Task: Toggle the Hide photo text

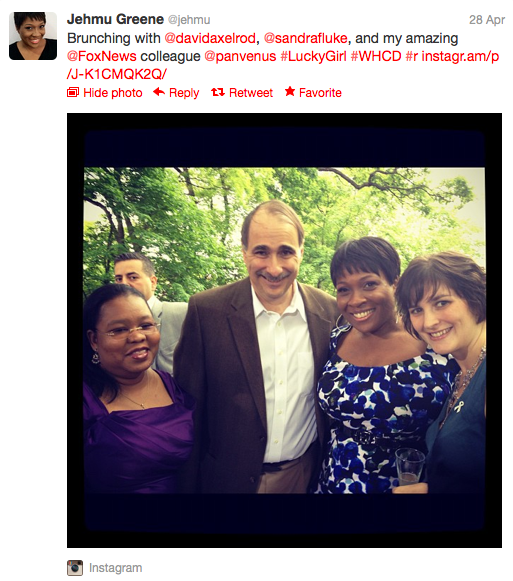Action: point(113,93)
